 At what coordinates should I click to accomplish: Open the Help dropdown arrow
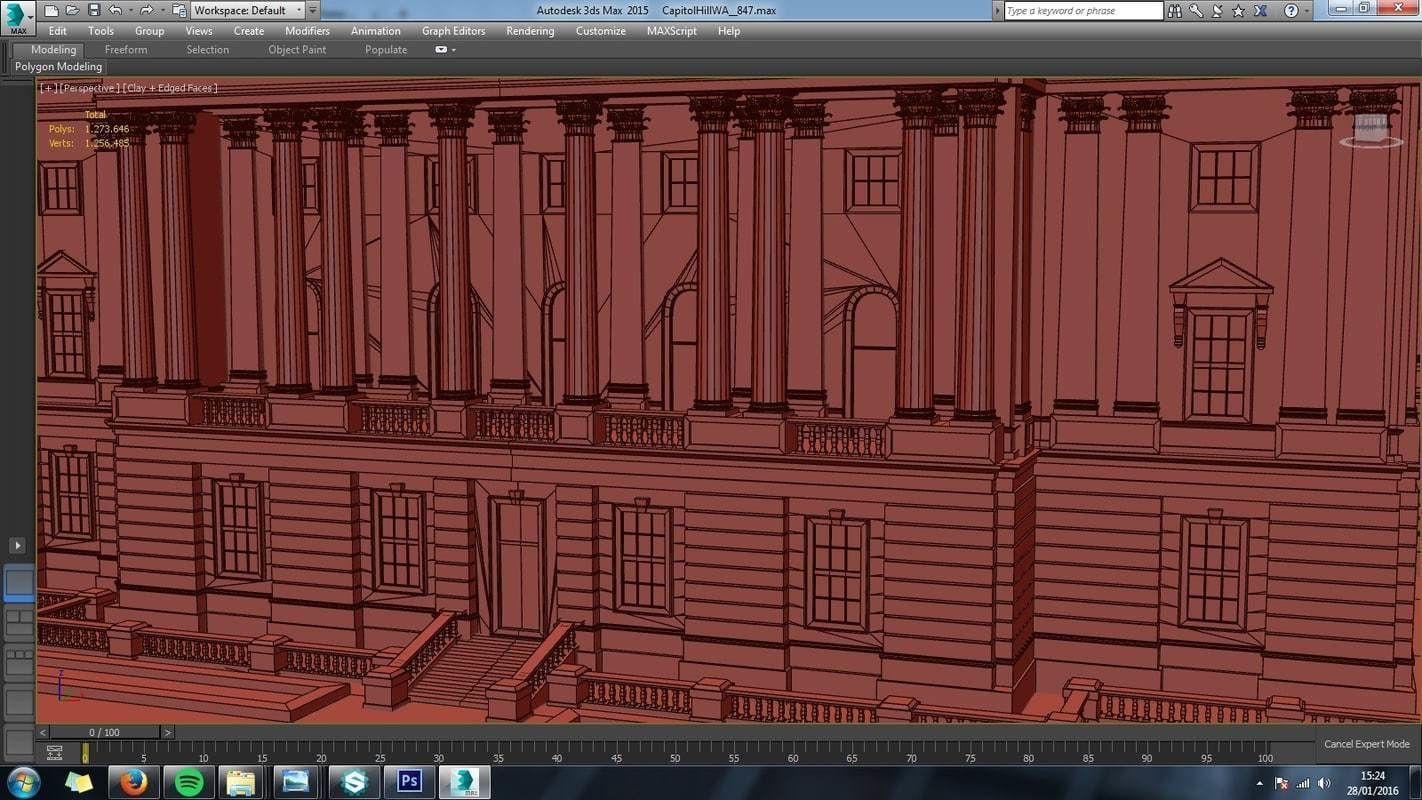[1306, 10]
